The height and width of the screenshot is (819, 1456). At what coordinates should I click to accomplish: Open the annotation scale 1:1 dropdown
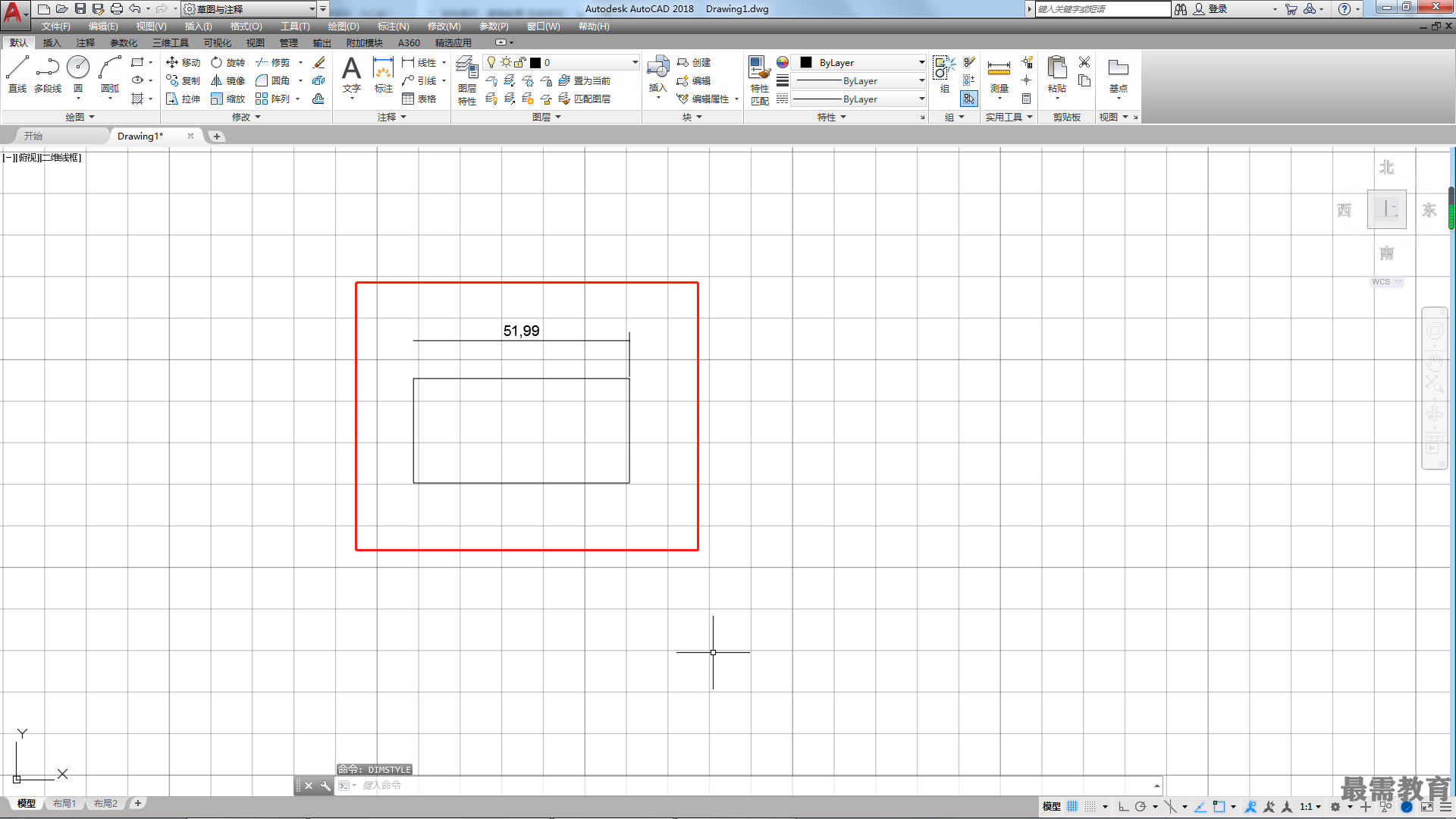pos(1310,807)
